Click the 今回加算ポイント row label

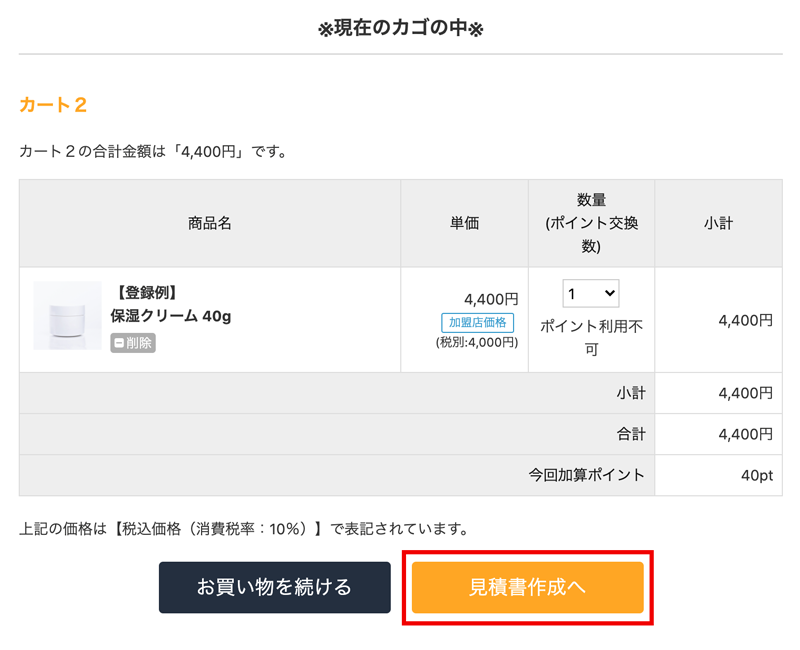tap(586, 475)
